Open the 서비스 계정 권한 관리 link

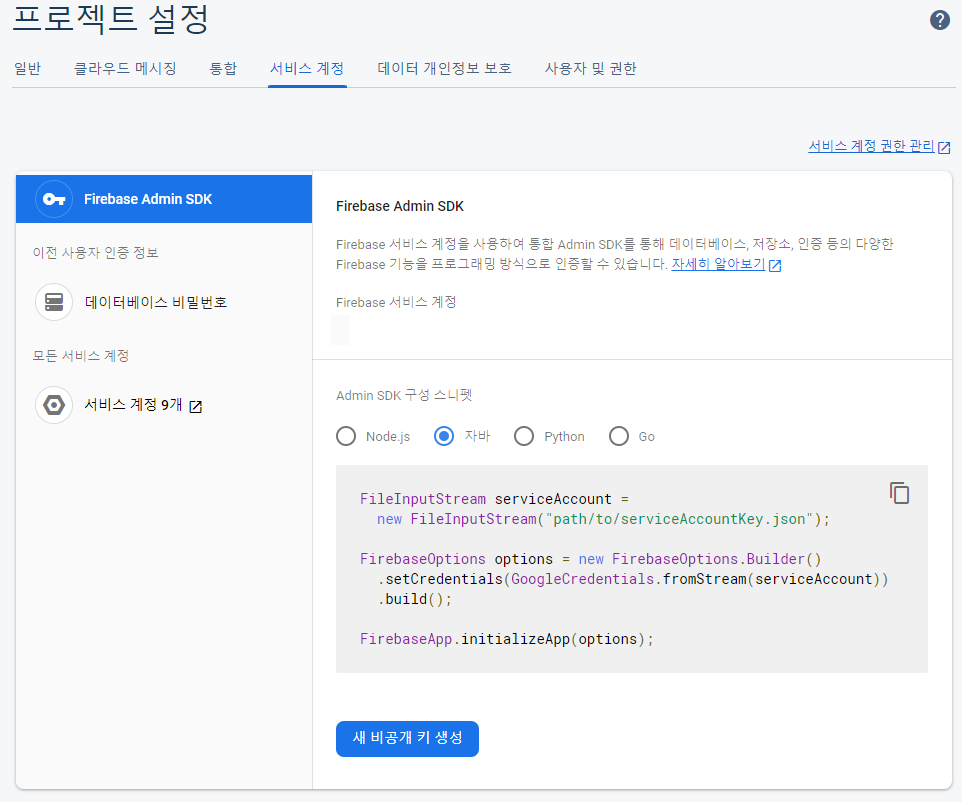pos(871,146)
